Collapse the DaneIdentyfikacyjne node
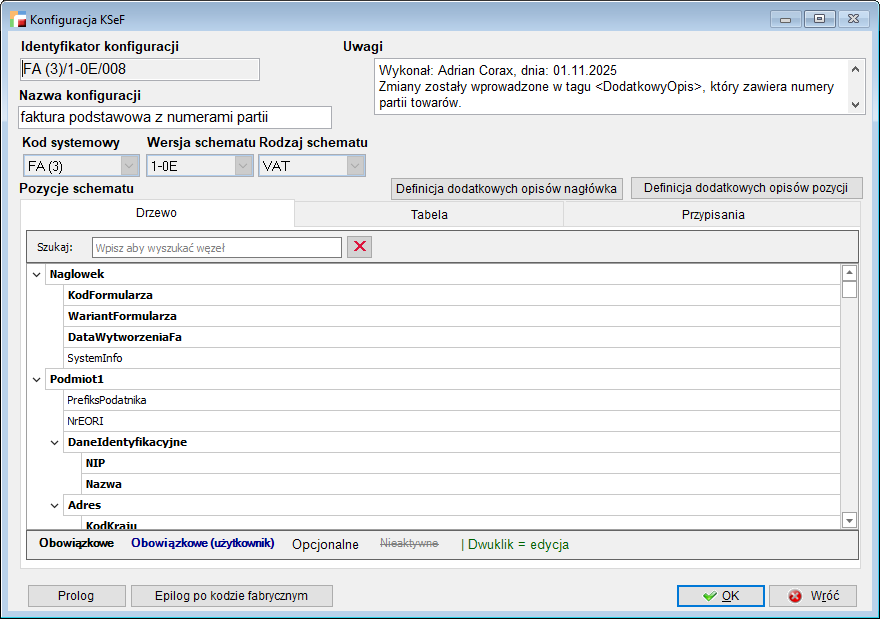 pos(55,442)
